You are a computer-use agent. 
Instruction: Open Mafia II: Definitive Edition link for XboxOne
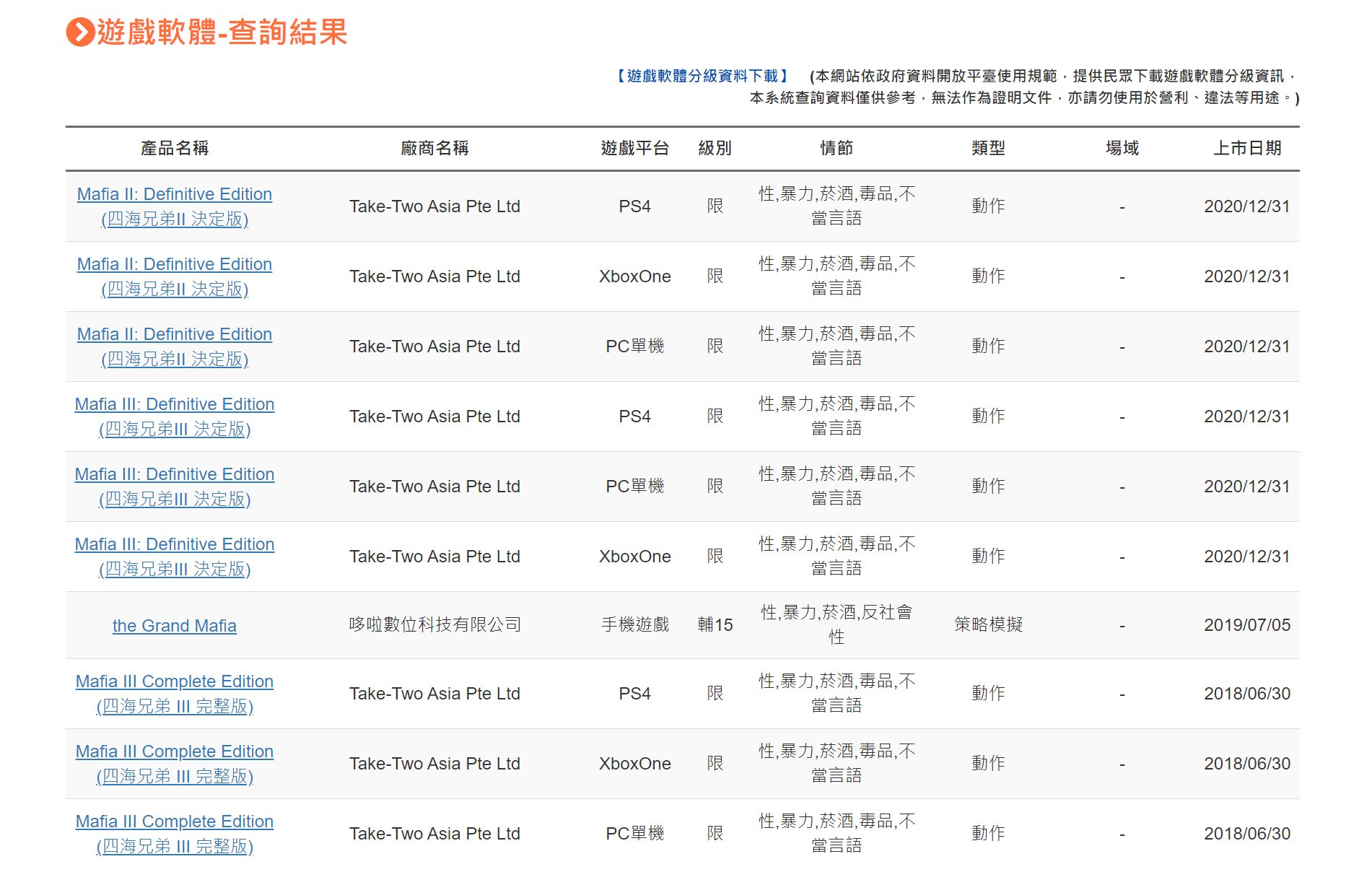point(175,265)
